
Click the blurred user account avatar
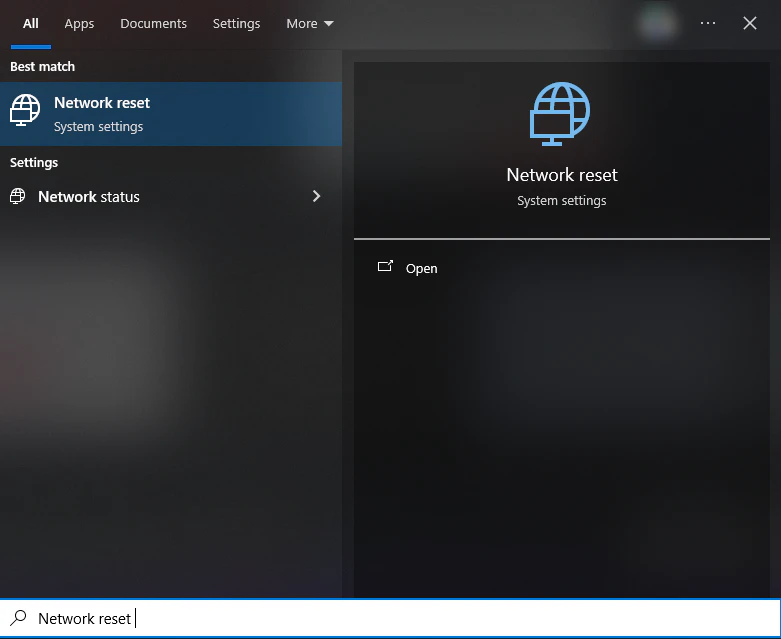[657, 23]
